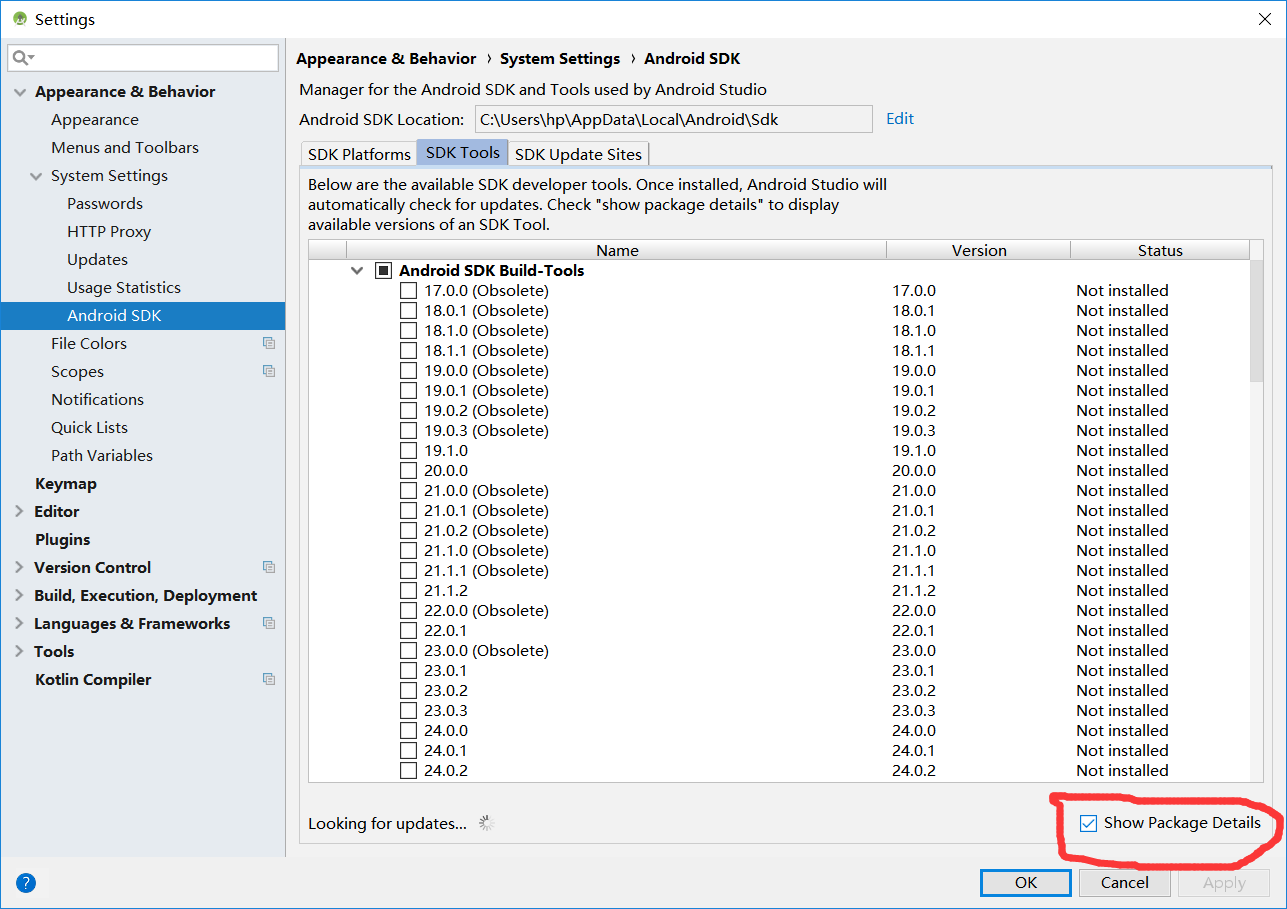Click the Name column header
The width and height of the screenshot is (1287, 909).
tap(617, 250)
